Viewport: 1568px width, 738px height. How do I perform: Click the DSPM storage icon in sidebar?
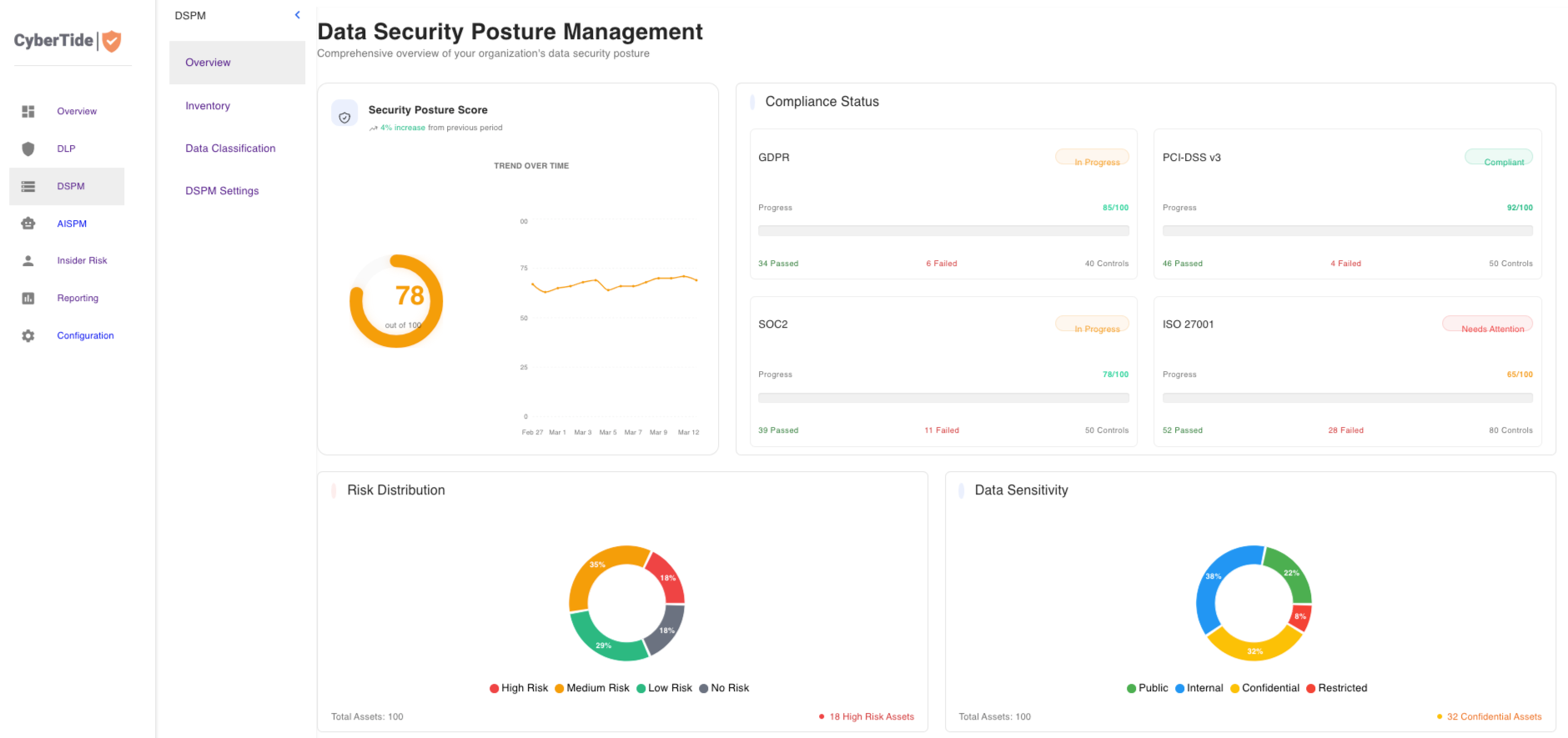(28, 187)
